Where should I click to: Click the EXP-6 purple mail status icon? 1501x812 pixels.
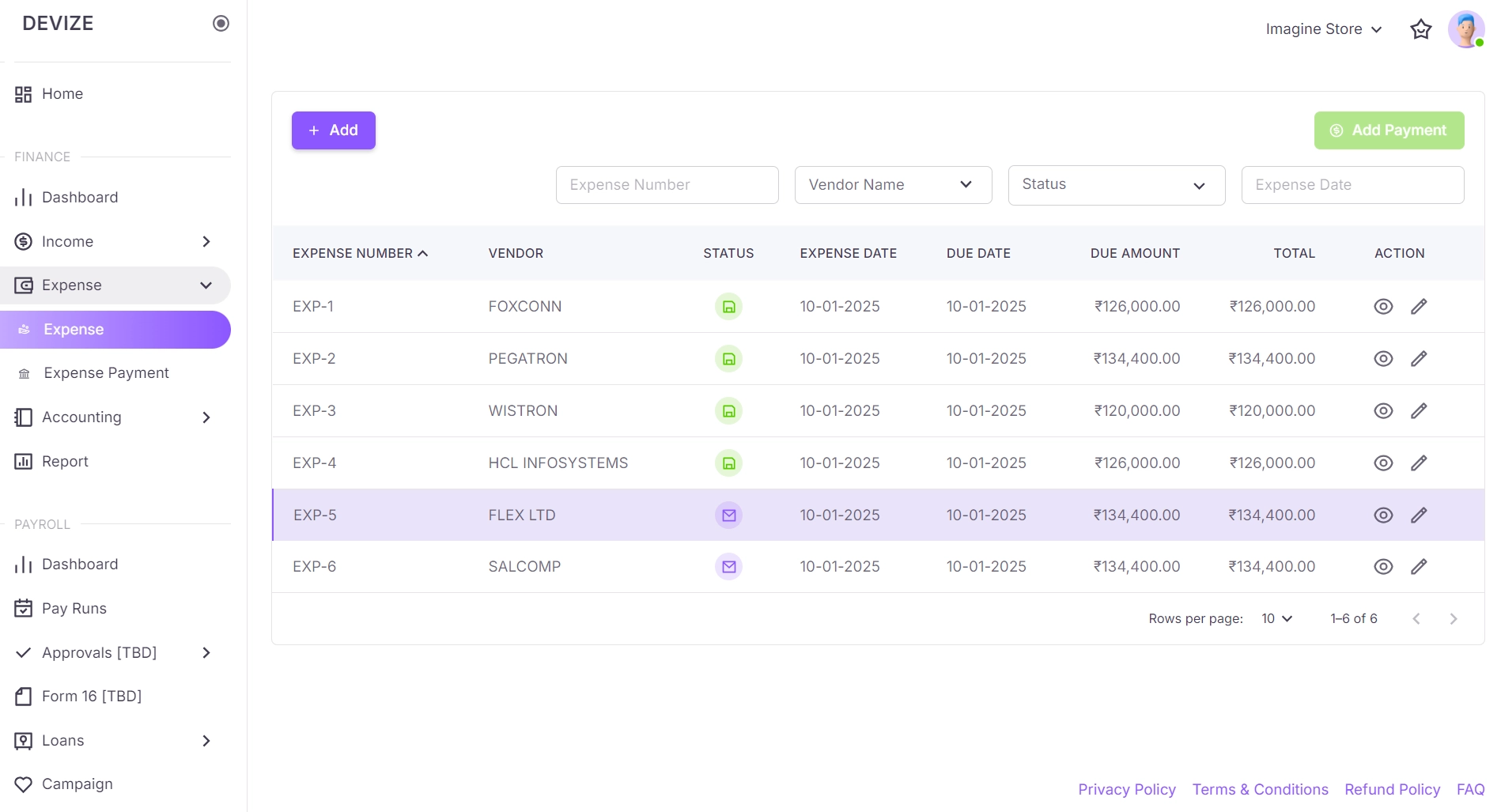[729, 567]
